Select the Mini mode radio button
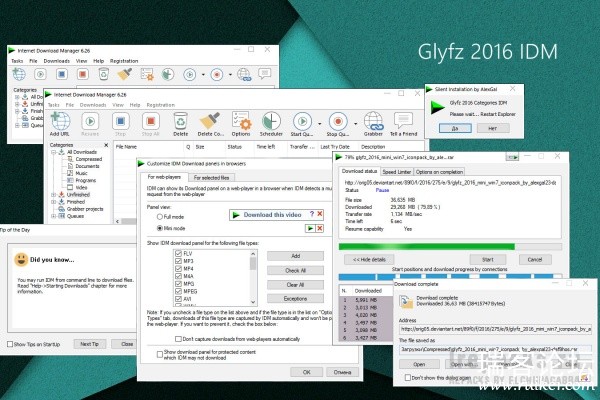The width and height of the screenshot is (600, 400). pyautogui.click(x=160, y=228)
